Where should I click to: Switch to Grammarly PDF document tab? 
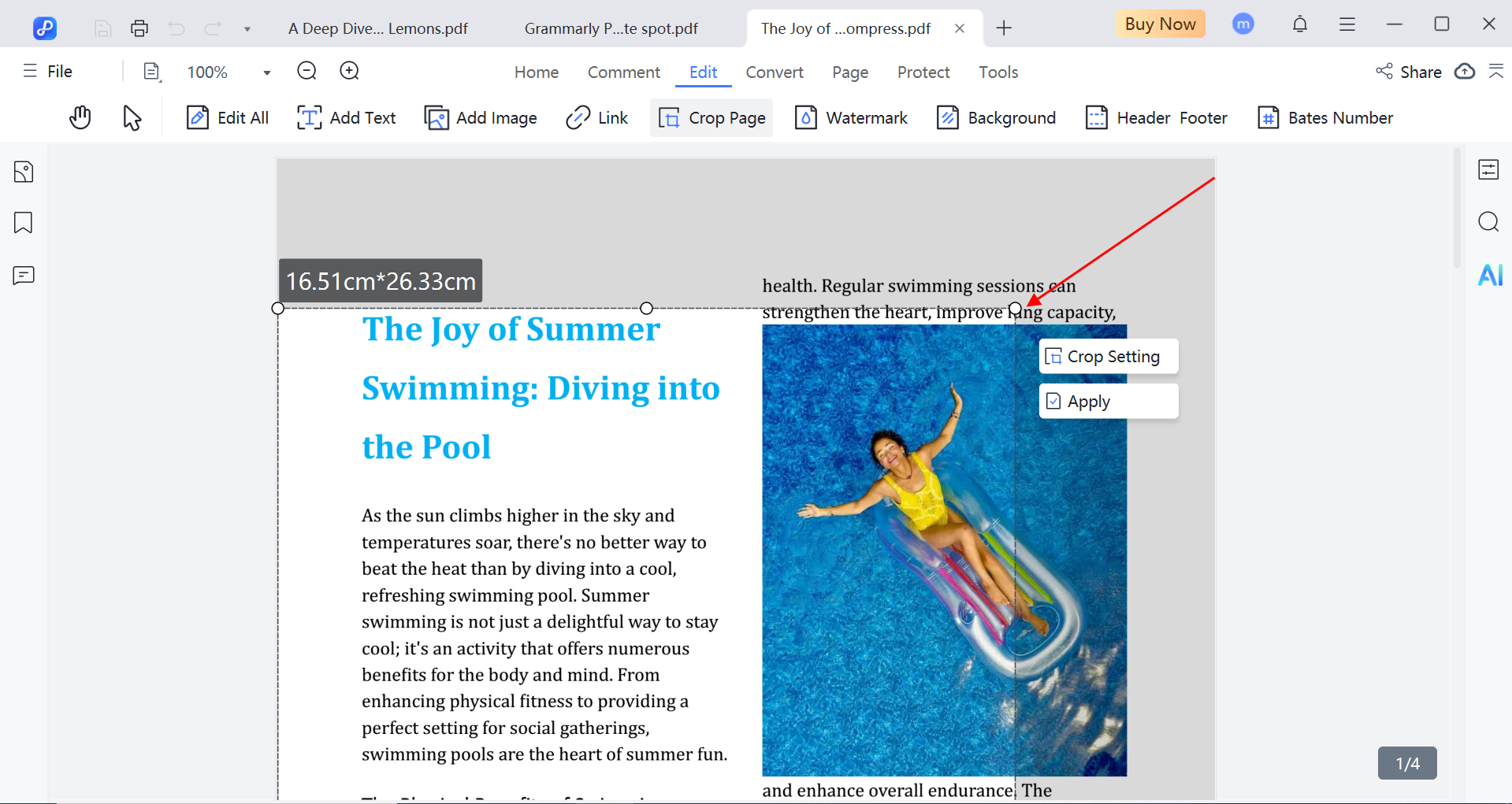point(611,29)
